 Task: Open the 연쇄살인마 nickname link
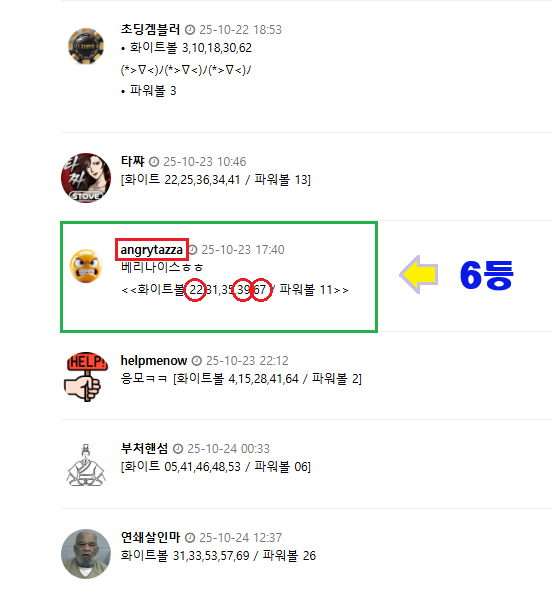(150, 537)
